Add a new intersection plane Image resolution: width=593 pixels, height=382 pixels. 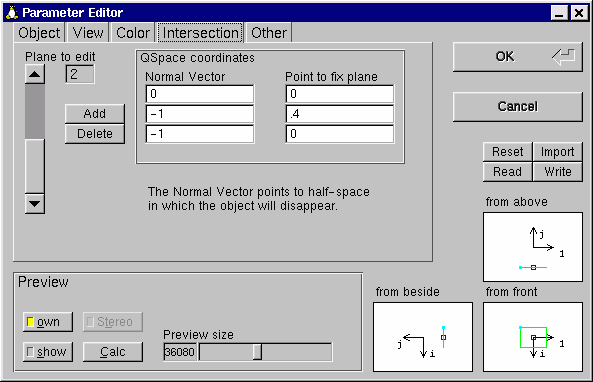coord(95,113)
